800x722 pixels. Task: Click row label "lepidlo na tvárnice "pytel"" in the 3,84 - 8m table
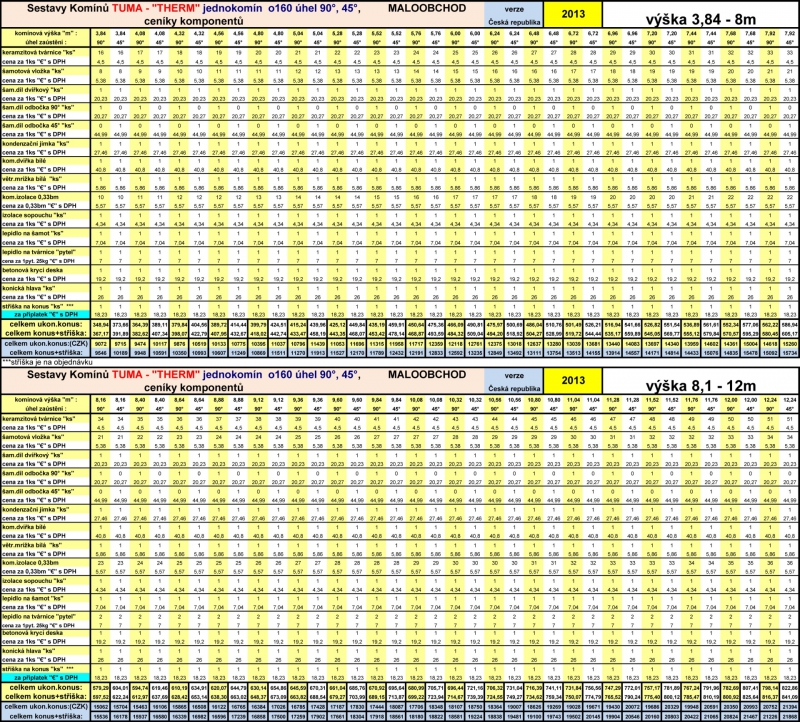tap(39, 252)
